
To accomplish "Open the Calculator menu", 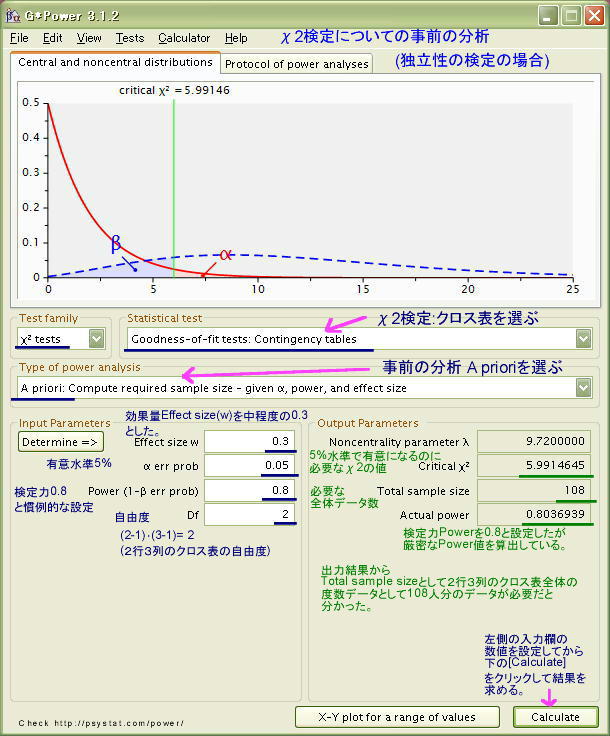I will (184, 38).
